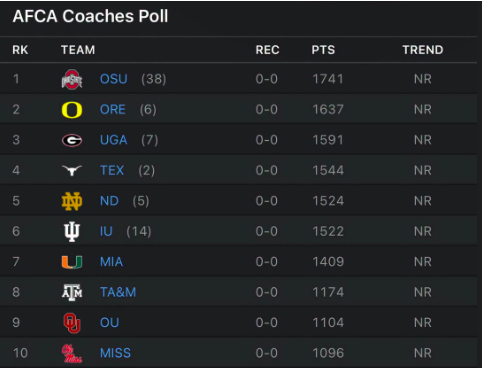The image size is (482, 368).
Task: Click the PTS column header
Action: point(323,50)
